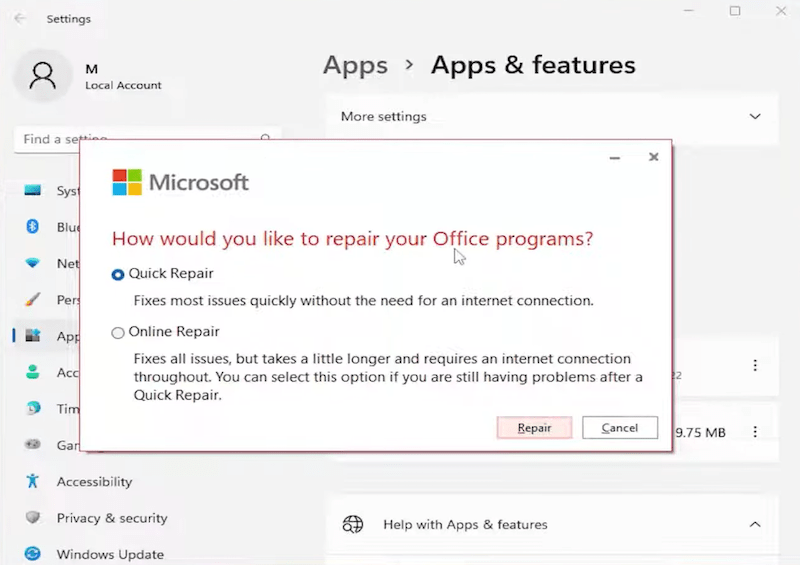Click the Windows Update sync icon
The image size is (800, 565).
click(x=33, y=554)
